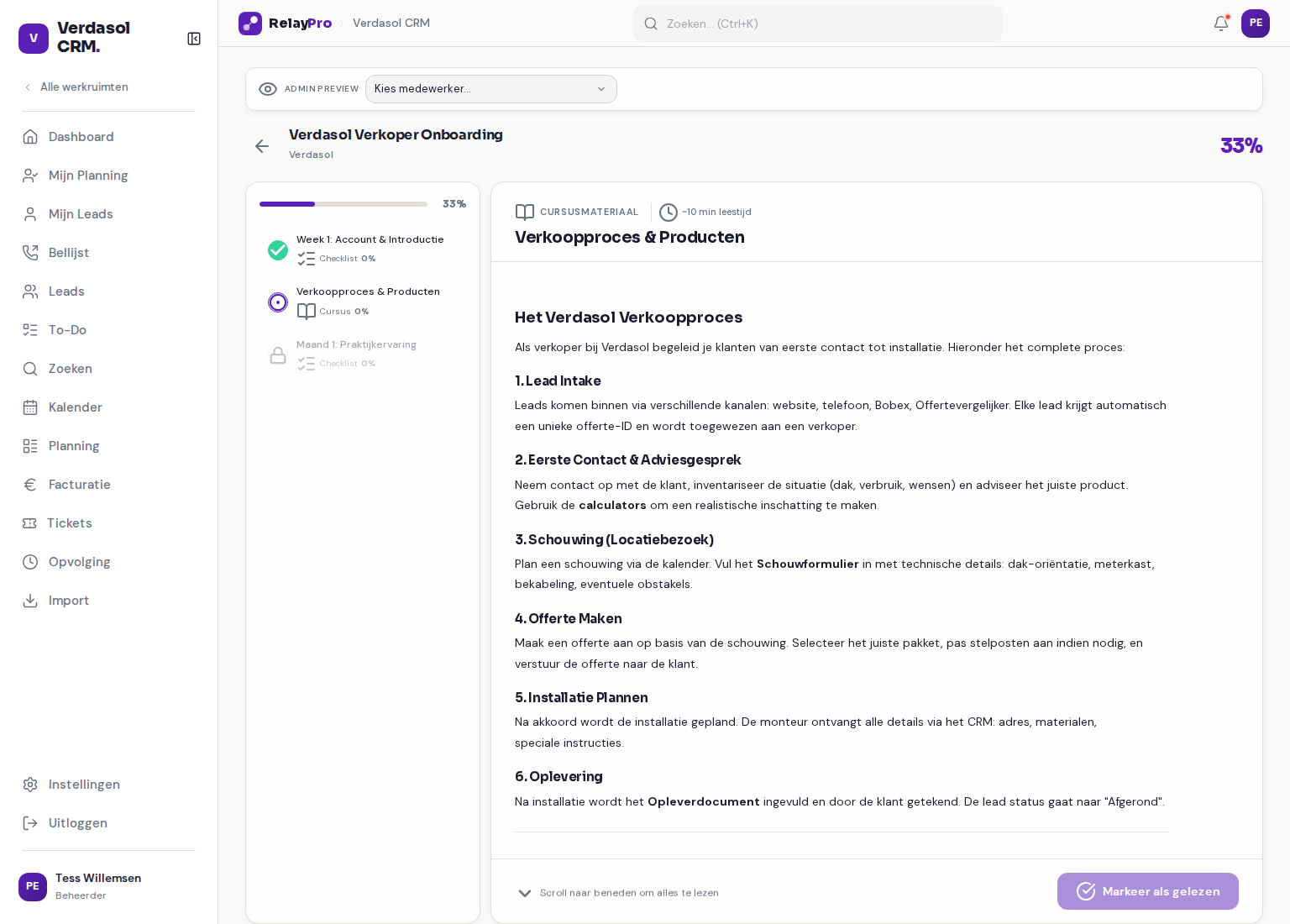1290x924 pixels.
Task: Click the Cursusmateriaal book icon
Action: (x=525, y=213)
